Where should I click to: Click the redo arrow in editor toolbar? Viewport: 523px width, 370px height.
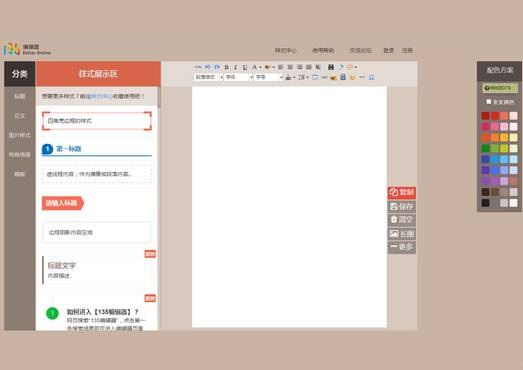click(217, 67)
